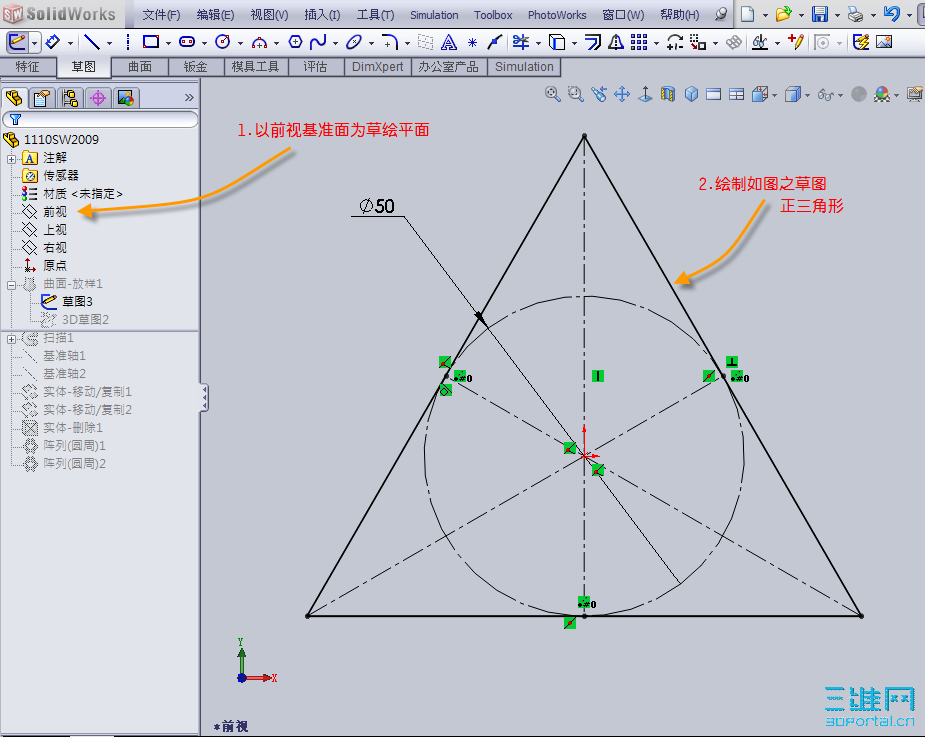Click Zoom to Fit in view toolbar
925x737 pixels.
click(553, 94)
